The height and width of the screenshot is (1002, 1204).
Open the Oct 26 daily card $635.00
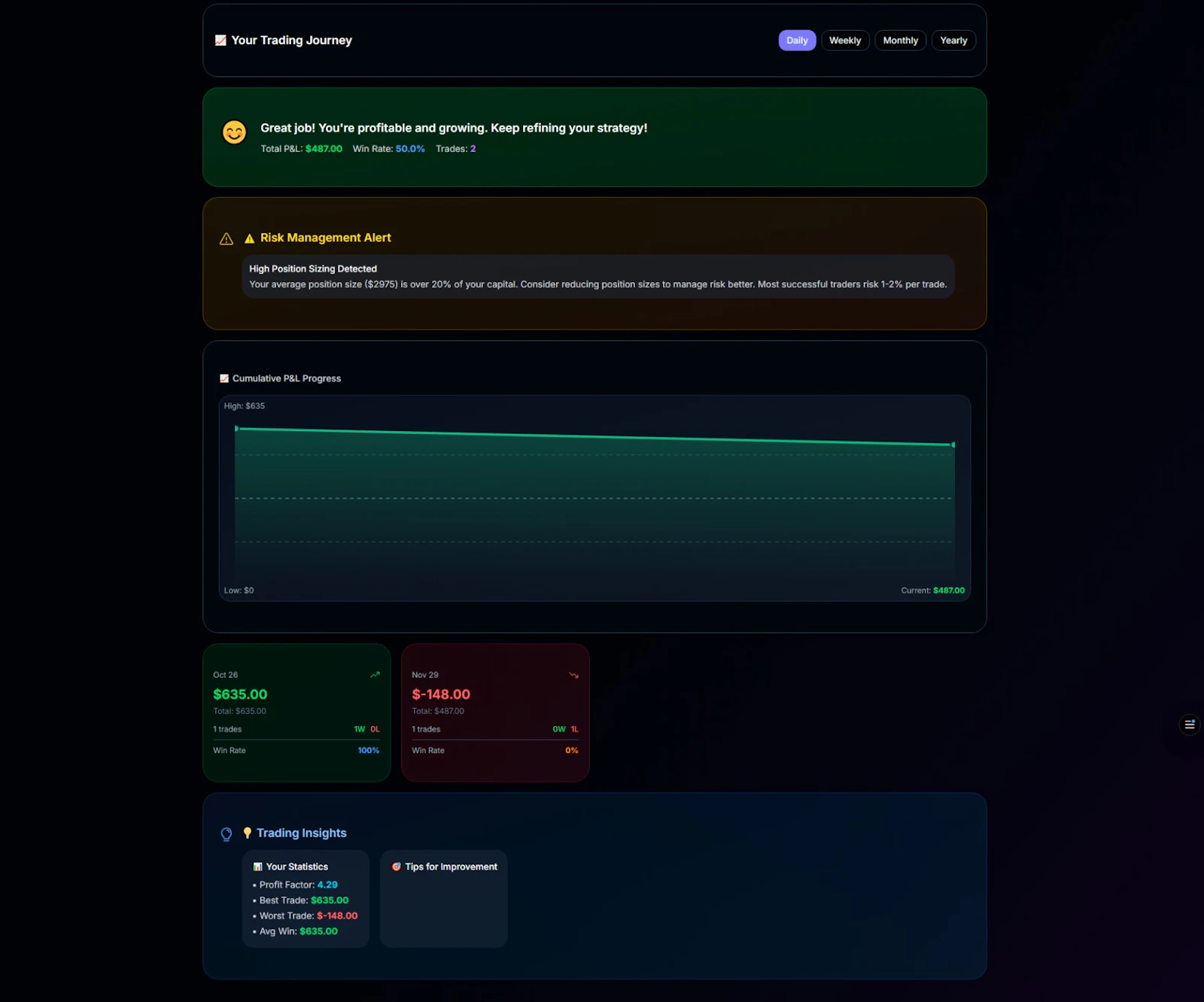point(296,712)
